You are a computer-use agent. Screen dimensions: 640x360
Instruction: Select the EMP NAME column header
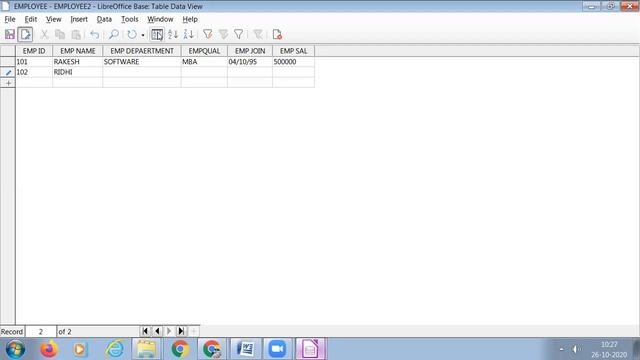coord(78,51)
